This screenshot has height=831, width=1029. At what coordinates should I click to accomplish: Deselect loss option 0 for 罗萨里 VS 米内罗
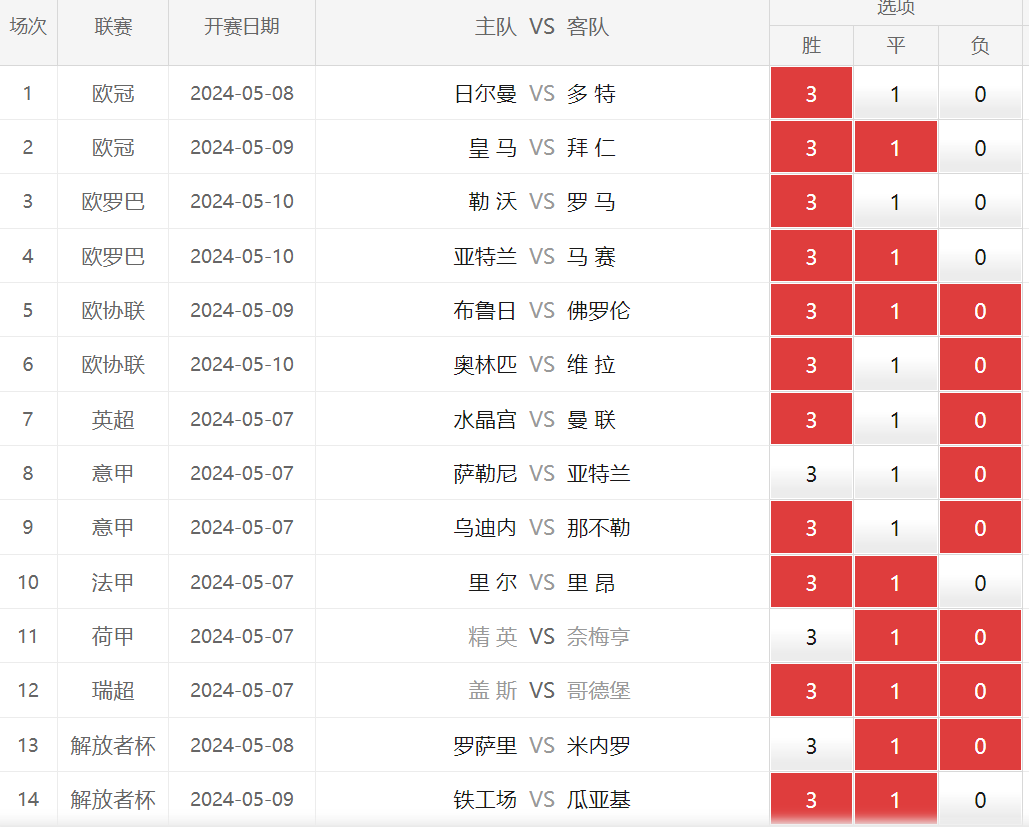[980, 744]
